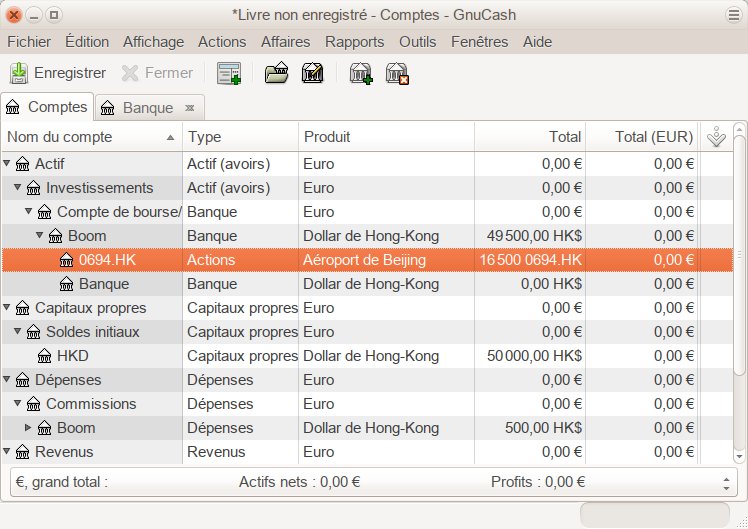This screenshot has height=529, width=748.
Task: Expand the Boom account under Commissions
Action: coord(28,428)
